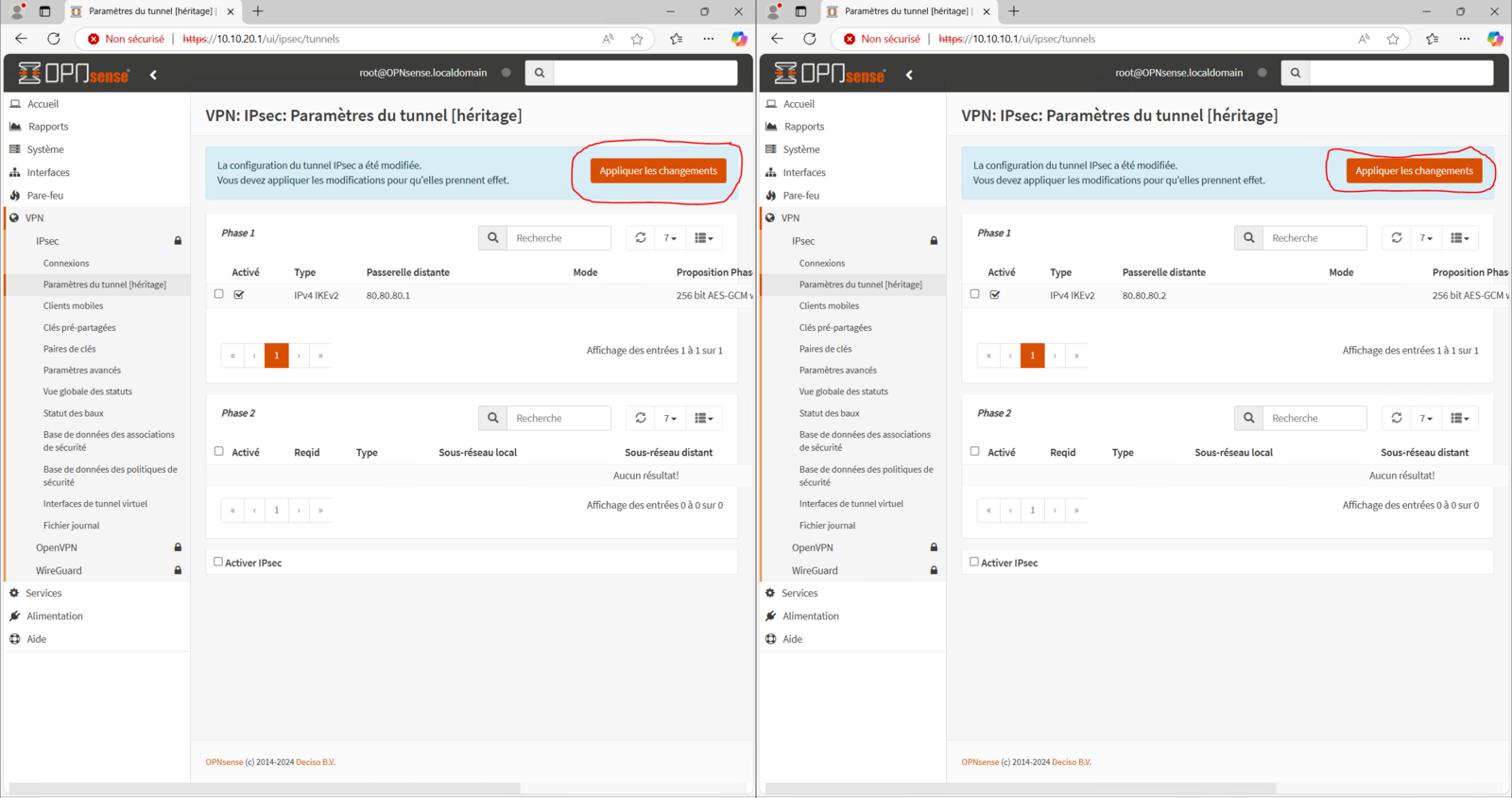1512x798 pixels.
Task: Open Phase 1 rows-per-page dropdown in left window
Action: click(x=670, y=238)
